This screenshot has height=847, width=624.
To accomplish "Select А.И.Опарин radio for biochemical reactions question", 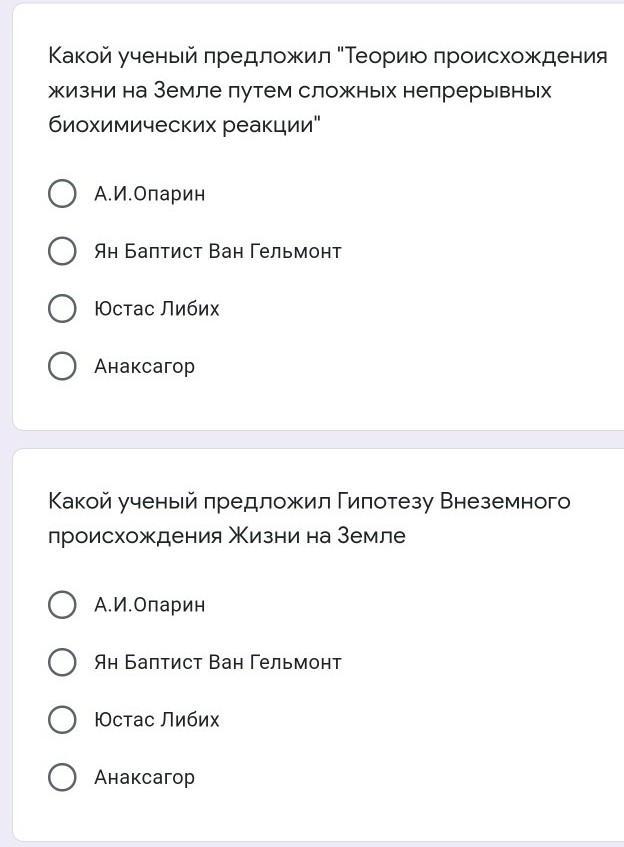I will (62, 193).
